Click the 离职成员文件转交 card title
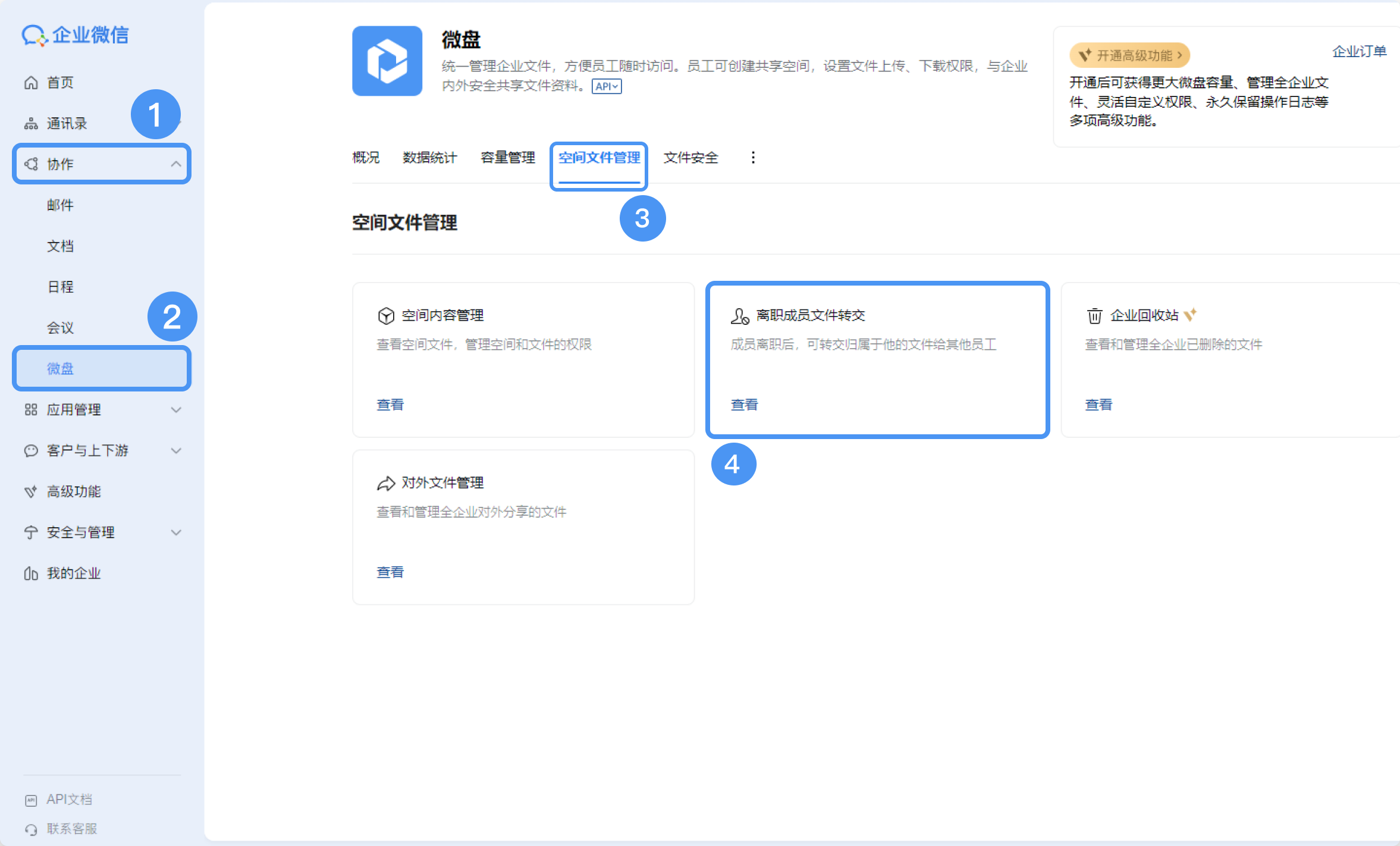Image resolution: width=1400 pixels, height=846 pixels. point(811,316)
